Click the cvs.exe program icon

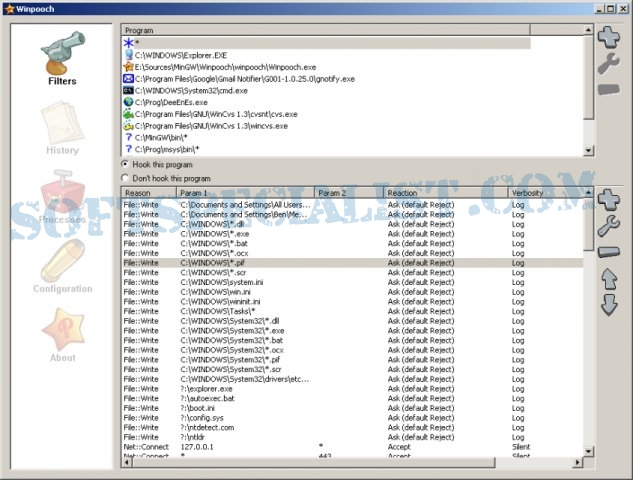click(128, 114)
